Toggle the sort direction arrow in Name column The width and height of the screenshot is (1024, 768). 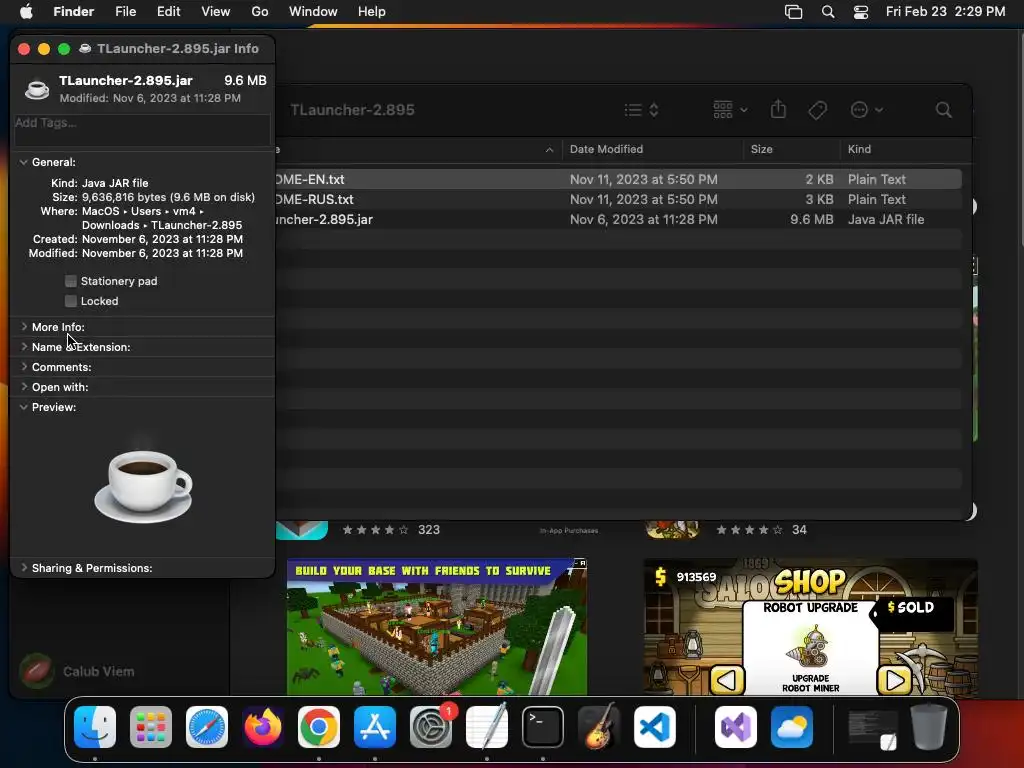[549, 150]
